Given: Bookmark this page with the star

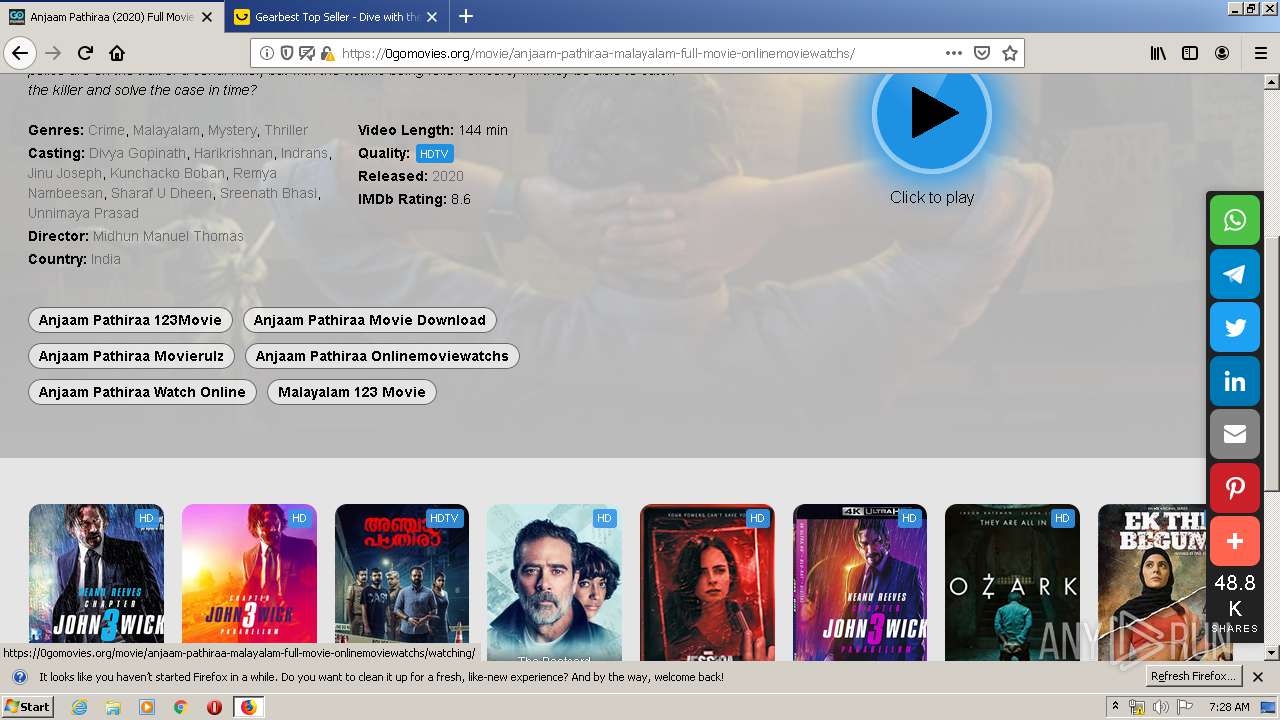Looking at the screenshot, I should pyautogui.click(x=1010, y=53).
